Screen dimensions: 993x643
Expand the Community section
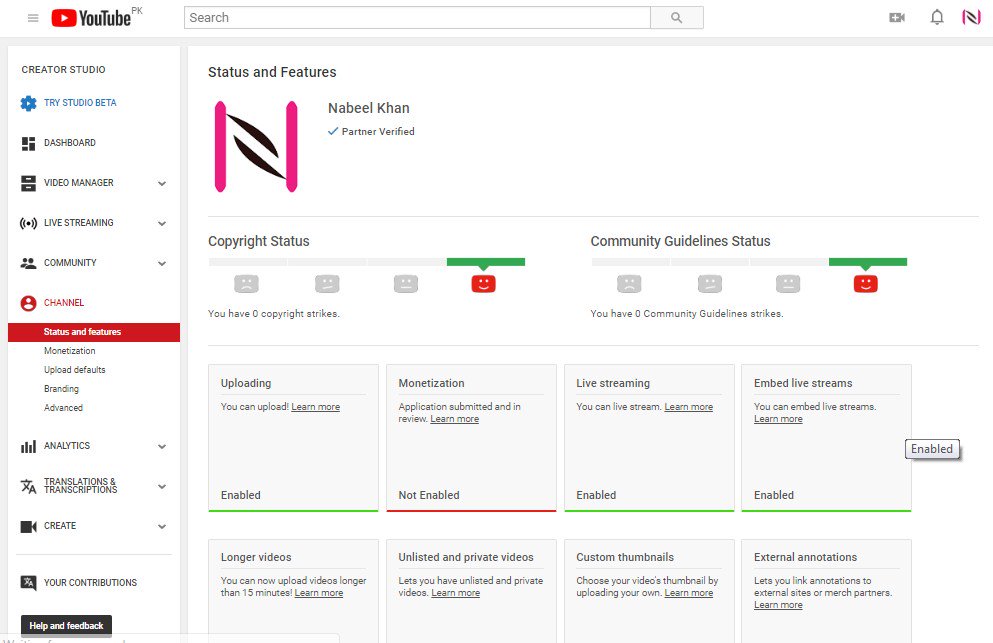click(162, 263)
